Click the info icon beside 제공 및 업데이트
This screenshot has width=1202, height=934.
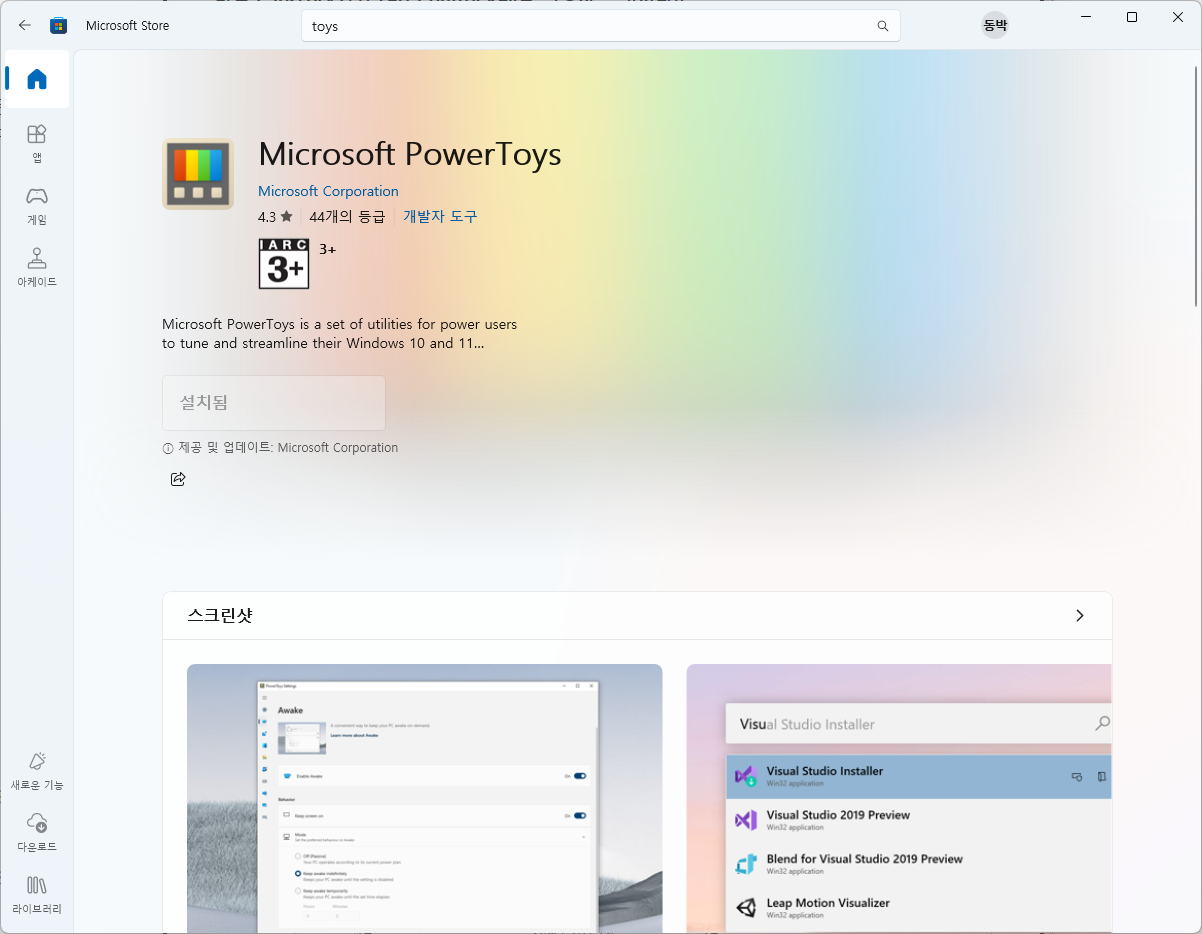168,448
